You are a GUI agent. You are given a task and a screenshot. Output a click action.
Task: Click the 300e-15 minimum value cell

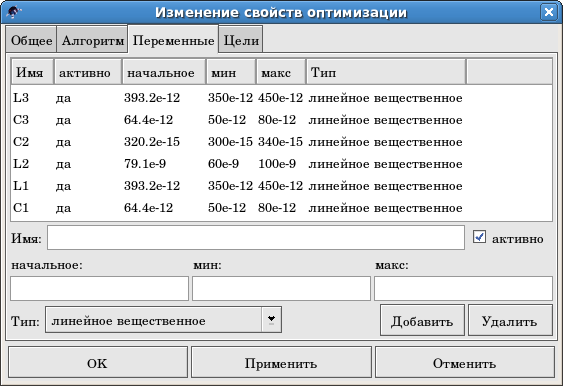click(x=230, y=141)
